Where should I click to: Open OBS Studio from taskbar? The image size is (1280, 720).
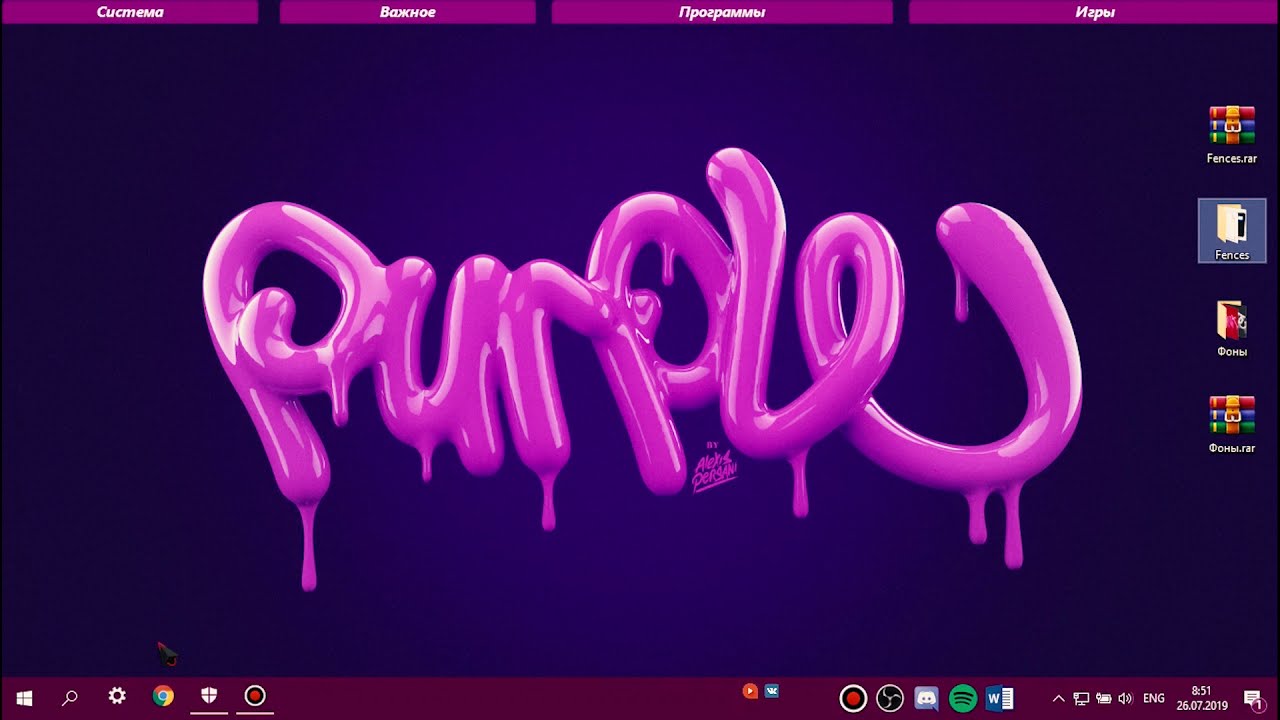click(890, 698)
